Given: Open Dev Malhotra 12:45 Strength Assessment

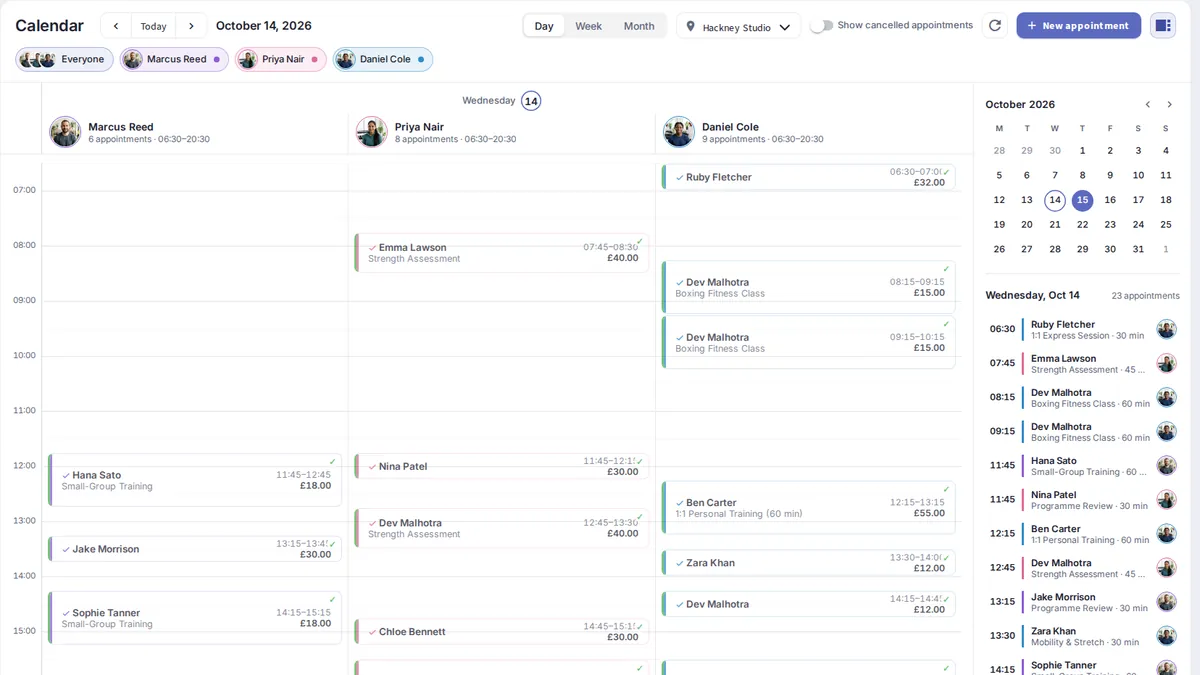Looking at the screenshot, I should [x=501, y=528].
